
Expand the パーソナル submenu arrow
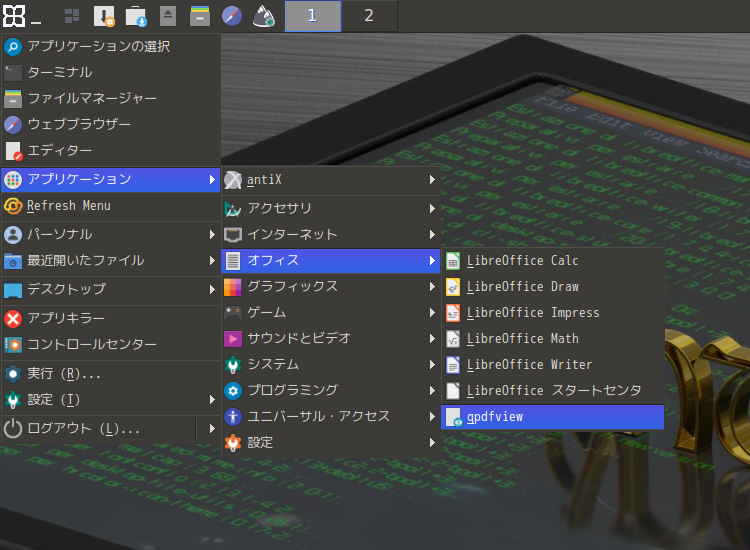[x=212, y=234]
